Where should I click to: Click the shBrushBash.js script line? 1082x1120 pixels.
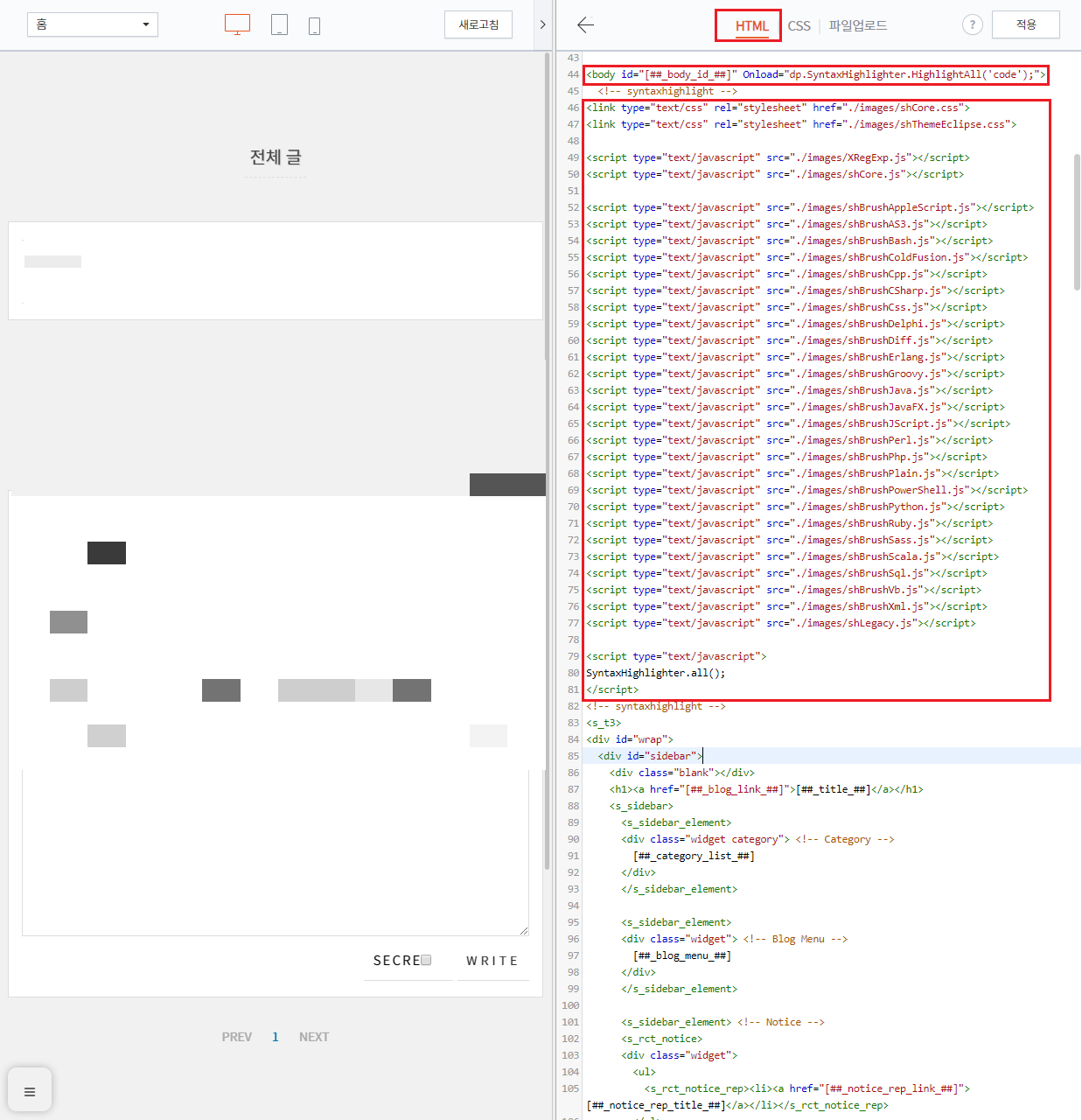click(x=789, y=241)
